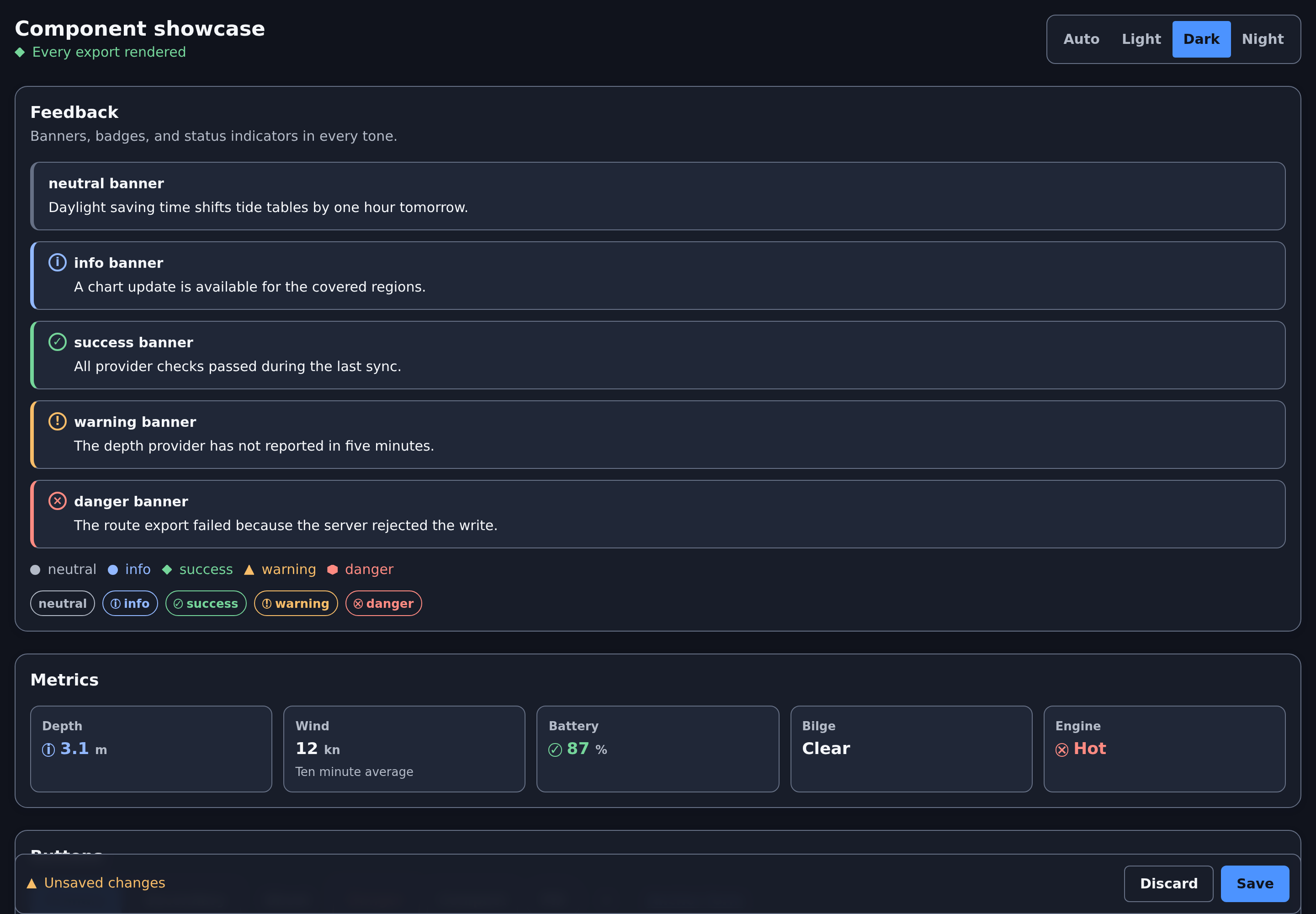
Task: Click the info banner title
Action: tap(118, 263)
